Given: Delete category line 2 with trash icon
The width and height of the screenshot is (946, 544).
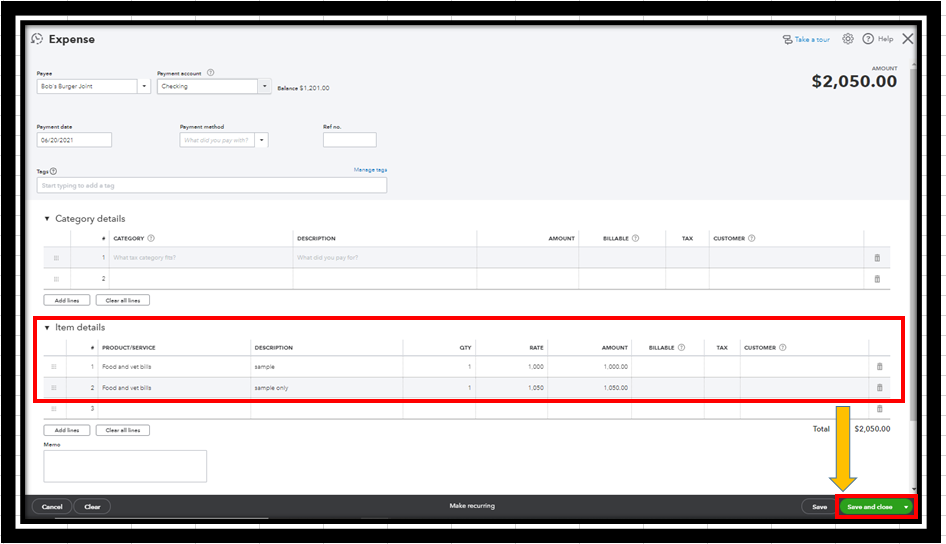Looking at the screenshot, I should (877, 279).
